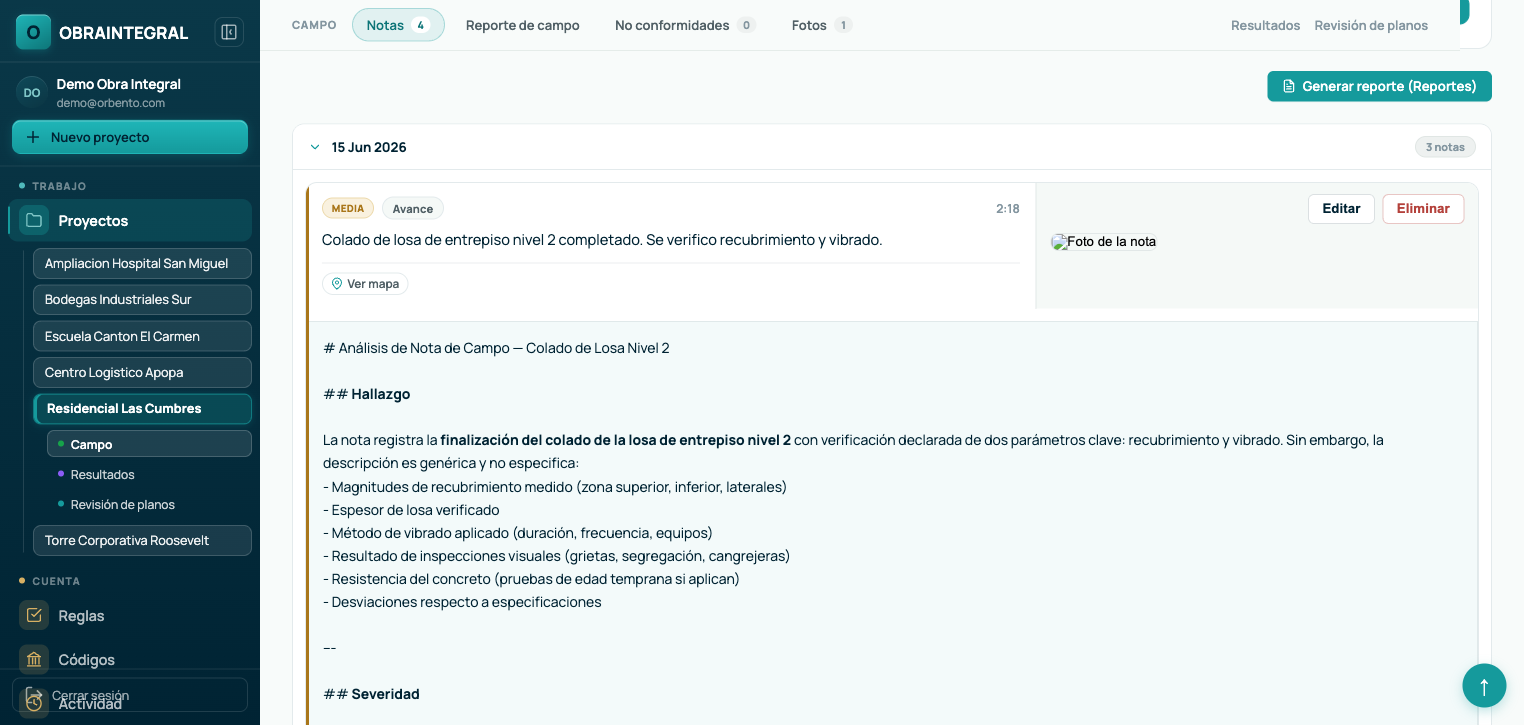Open the Fotos tab
This screenshot has height=725, width=1524.
tap(821, 25)
